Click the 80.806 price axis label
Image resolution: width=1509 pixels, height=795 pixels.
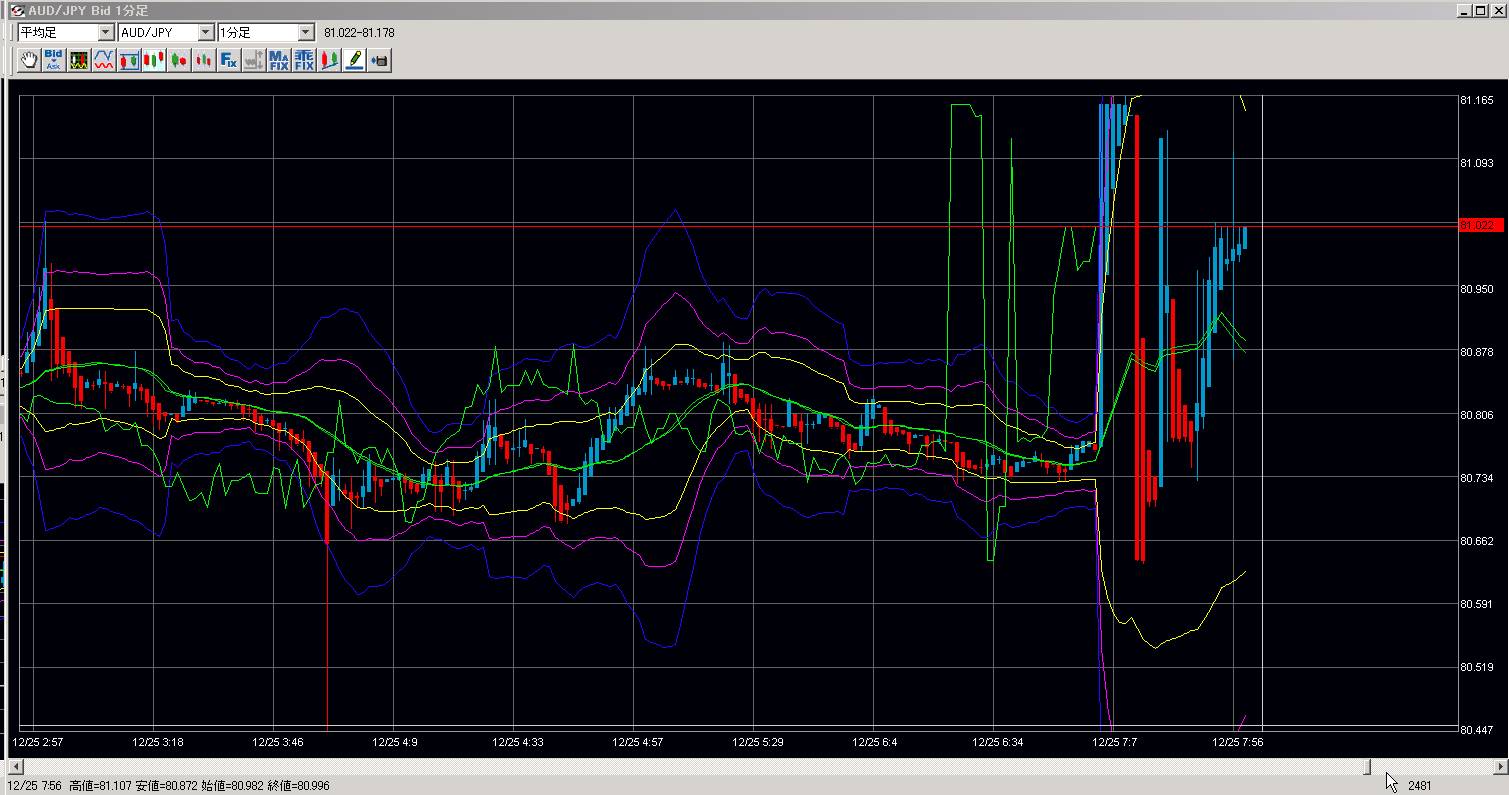[1477, 415]
